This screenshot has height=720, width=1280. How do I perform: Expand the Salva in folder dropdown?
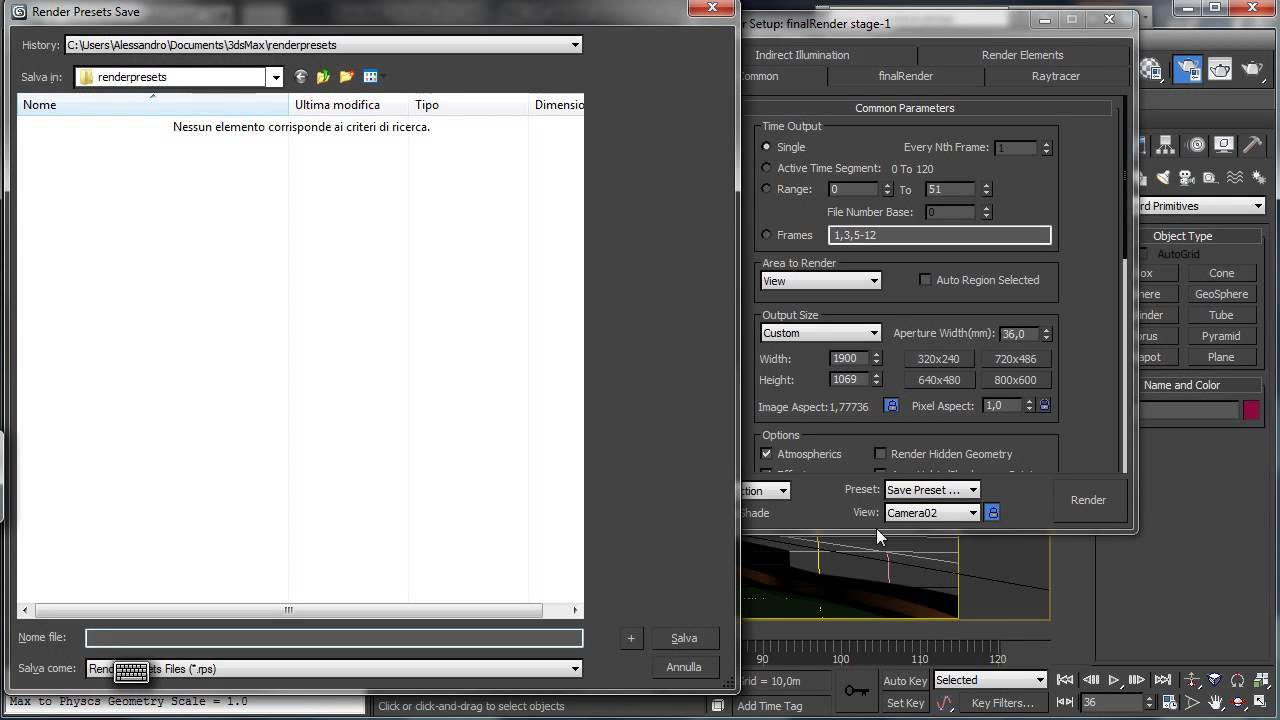point(275,77)
